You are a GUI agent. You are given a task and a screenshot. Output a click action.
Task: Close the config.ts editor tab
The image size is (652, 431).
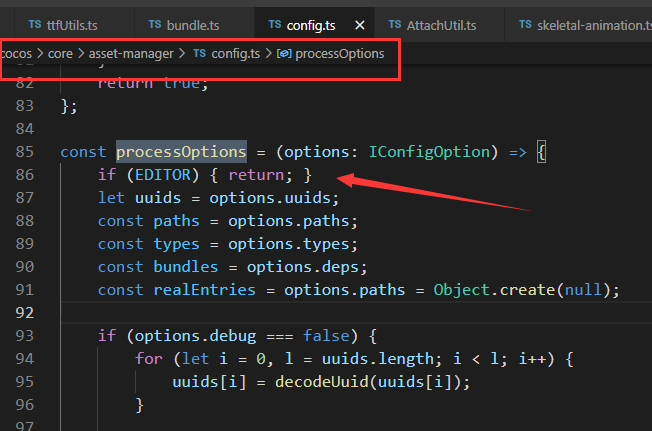click(x=360, y=23)
